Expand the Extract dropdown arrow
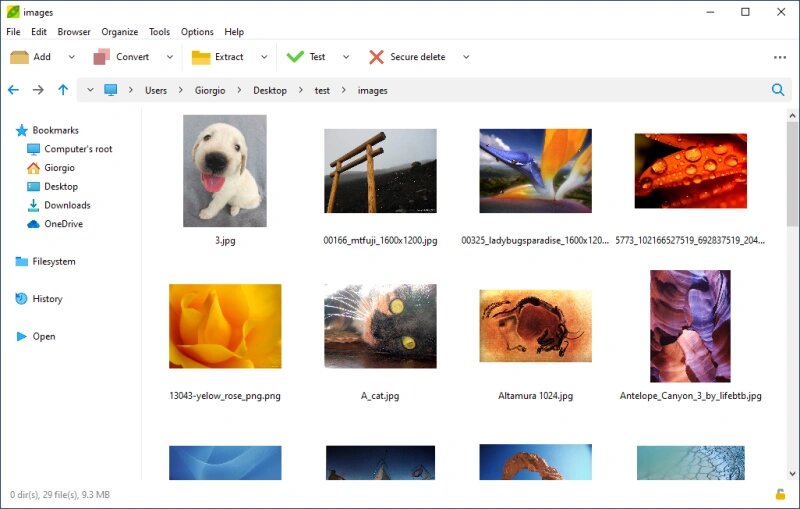 pyautogui.click(x=264, y=57)
